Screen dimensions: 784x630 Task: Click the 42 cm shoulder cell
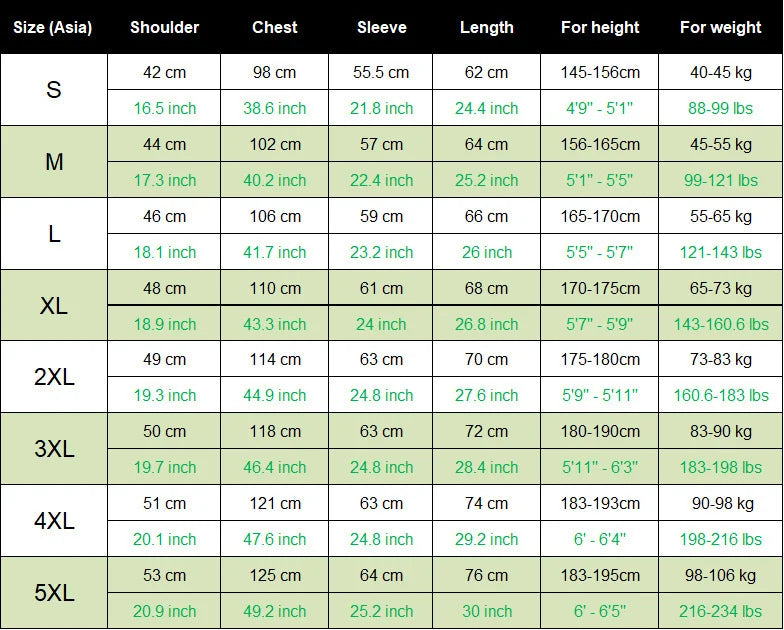click(x=164, y=72)
